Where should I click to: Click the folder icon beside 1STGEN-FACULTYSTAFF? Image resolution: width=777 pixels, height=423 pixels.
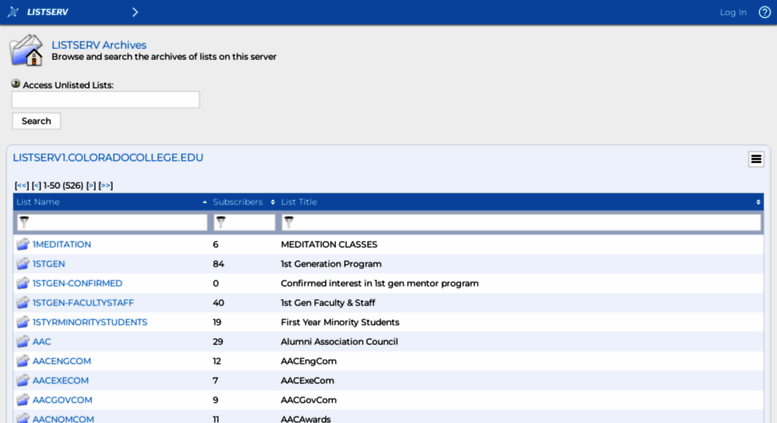coord(23,302)
